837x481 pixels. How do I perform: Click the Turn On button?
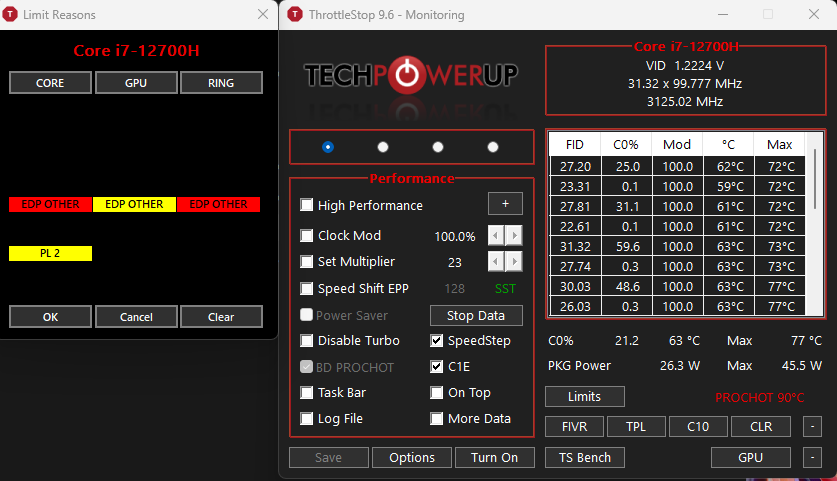click(x=494, y=458)
